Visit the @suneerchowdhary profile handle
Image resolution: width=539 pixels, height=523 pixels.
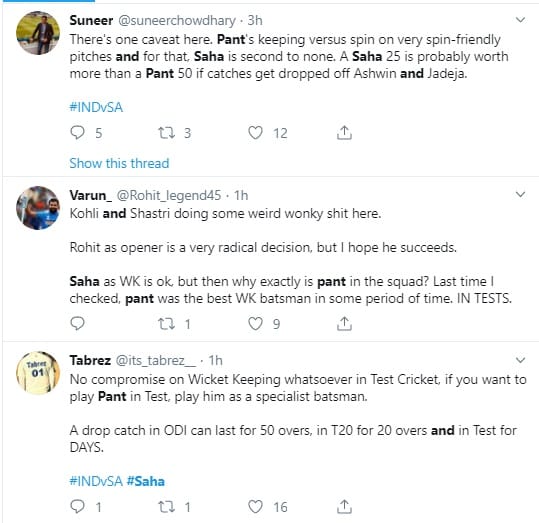tap(177, 21)
